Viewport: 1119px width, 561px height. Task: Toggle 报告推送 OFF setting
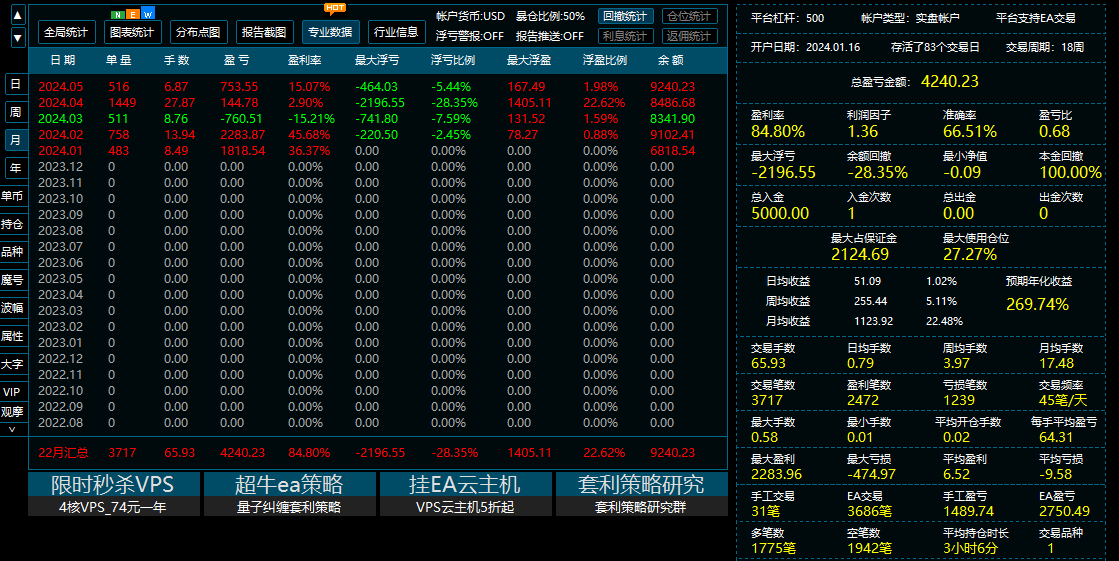click(550, 36)
